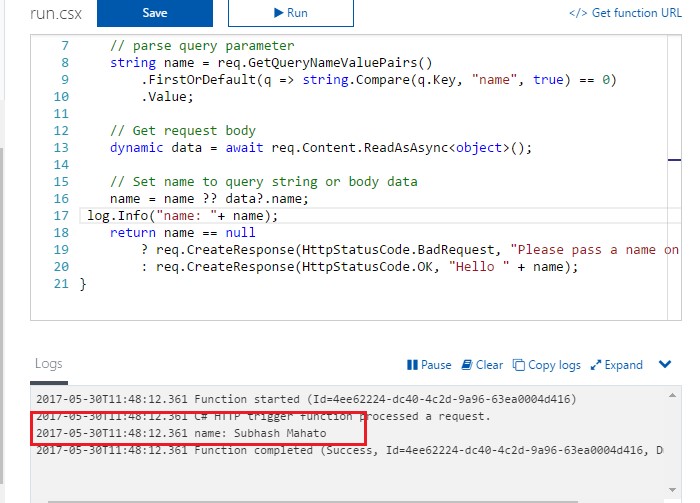The image size is (700, 503).
Task: Click the '// Set name to query string' comment
Action: click(x=264, y=182)
